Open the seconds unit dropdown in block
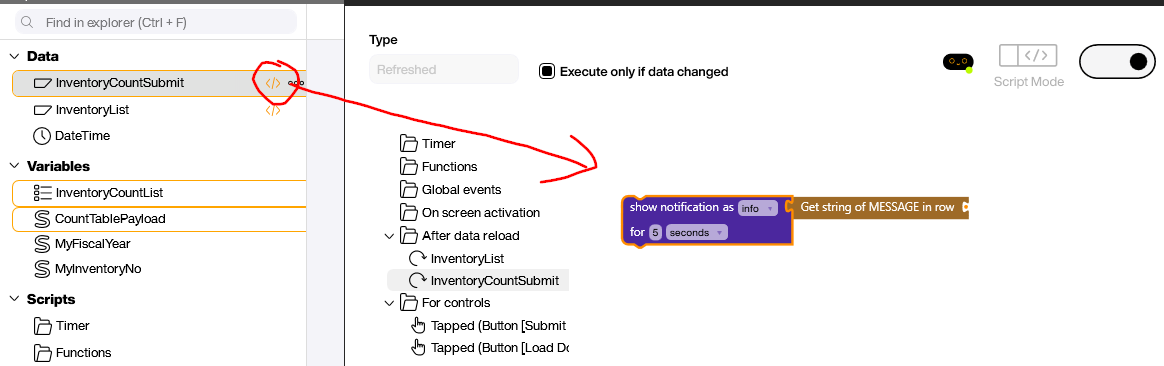This screenshot has width=1164, height=366. (x=696, y=232)
